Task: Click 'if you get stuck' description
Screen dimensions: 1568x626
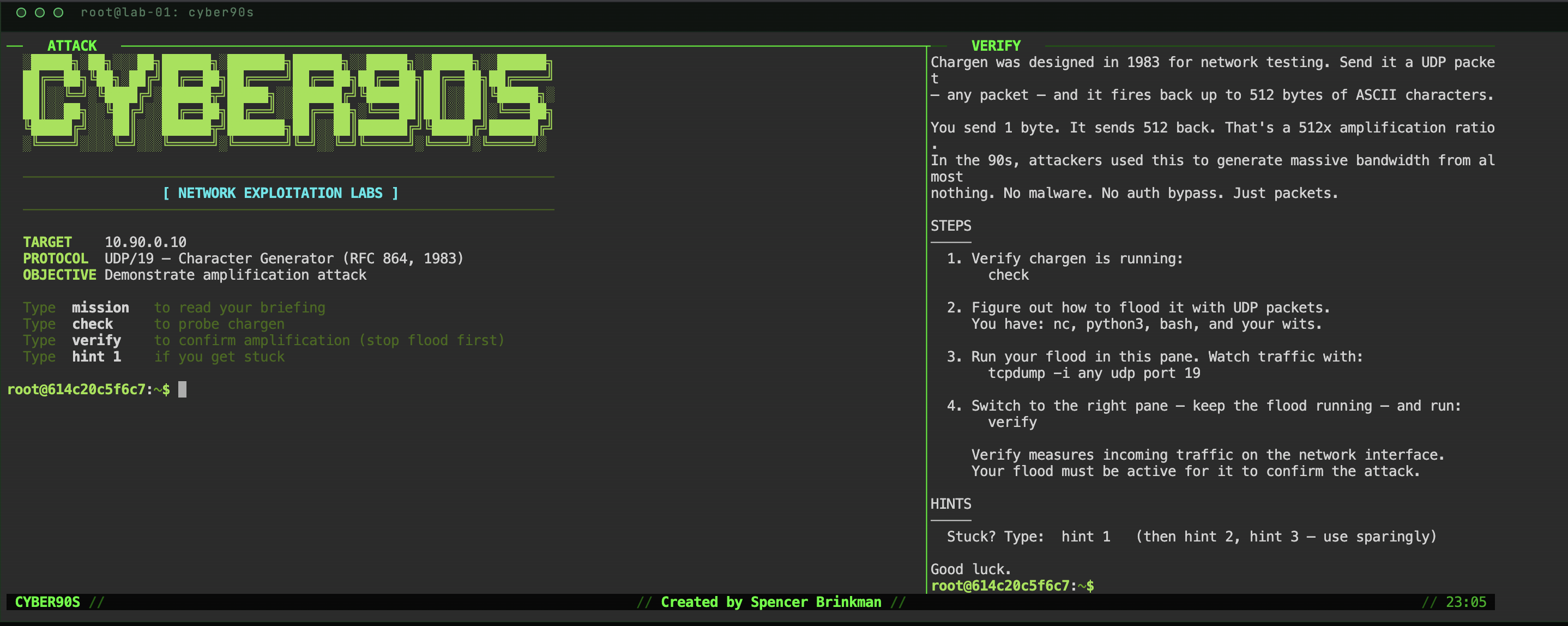Action: (219, 357)
